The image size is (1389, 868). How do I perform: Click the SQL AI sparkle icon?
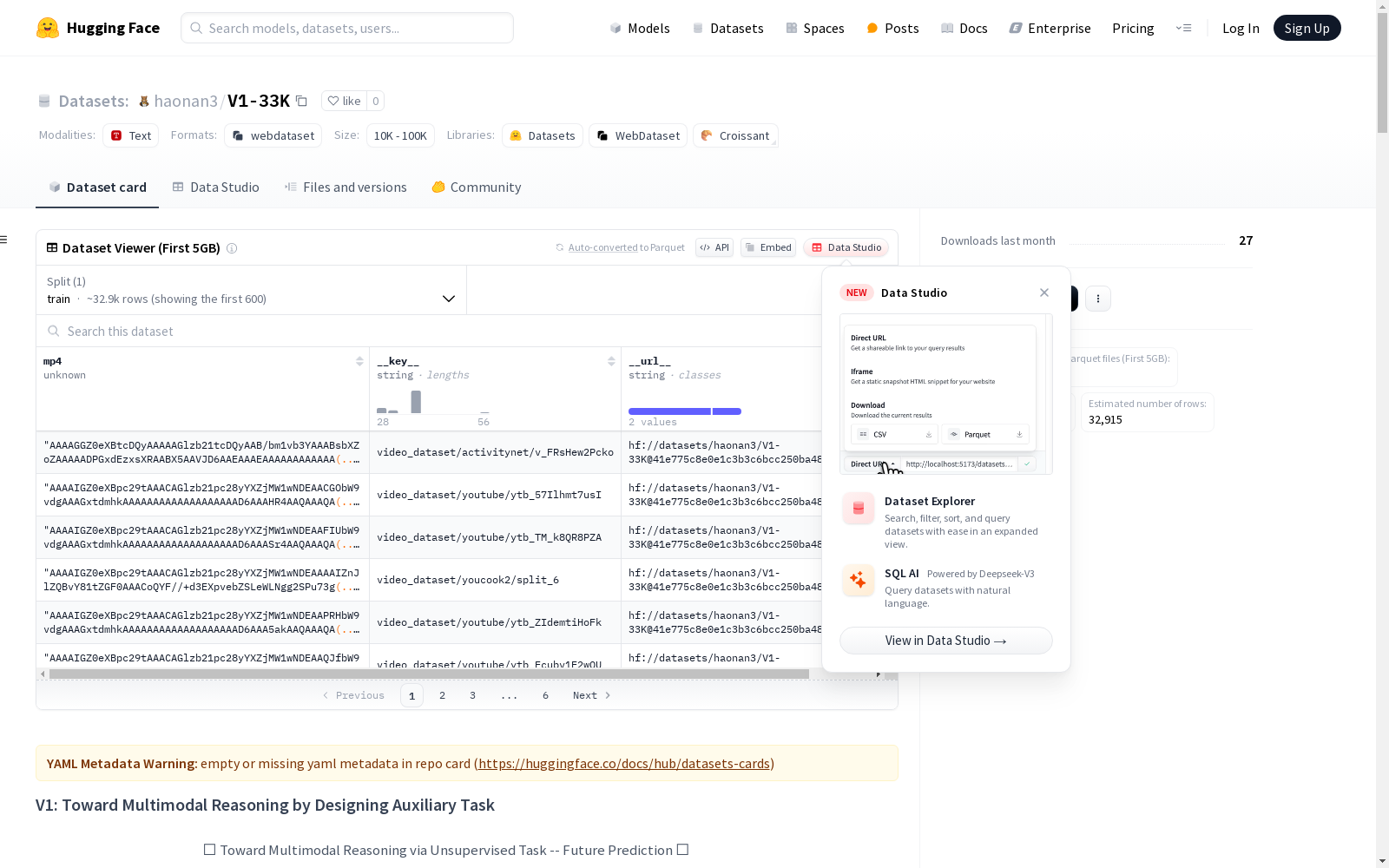pos(859,580)
